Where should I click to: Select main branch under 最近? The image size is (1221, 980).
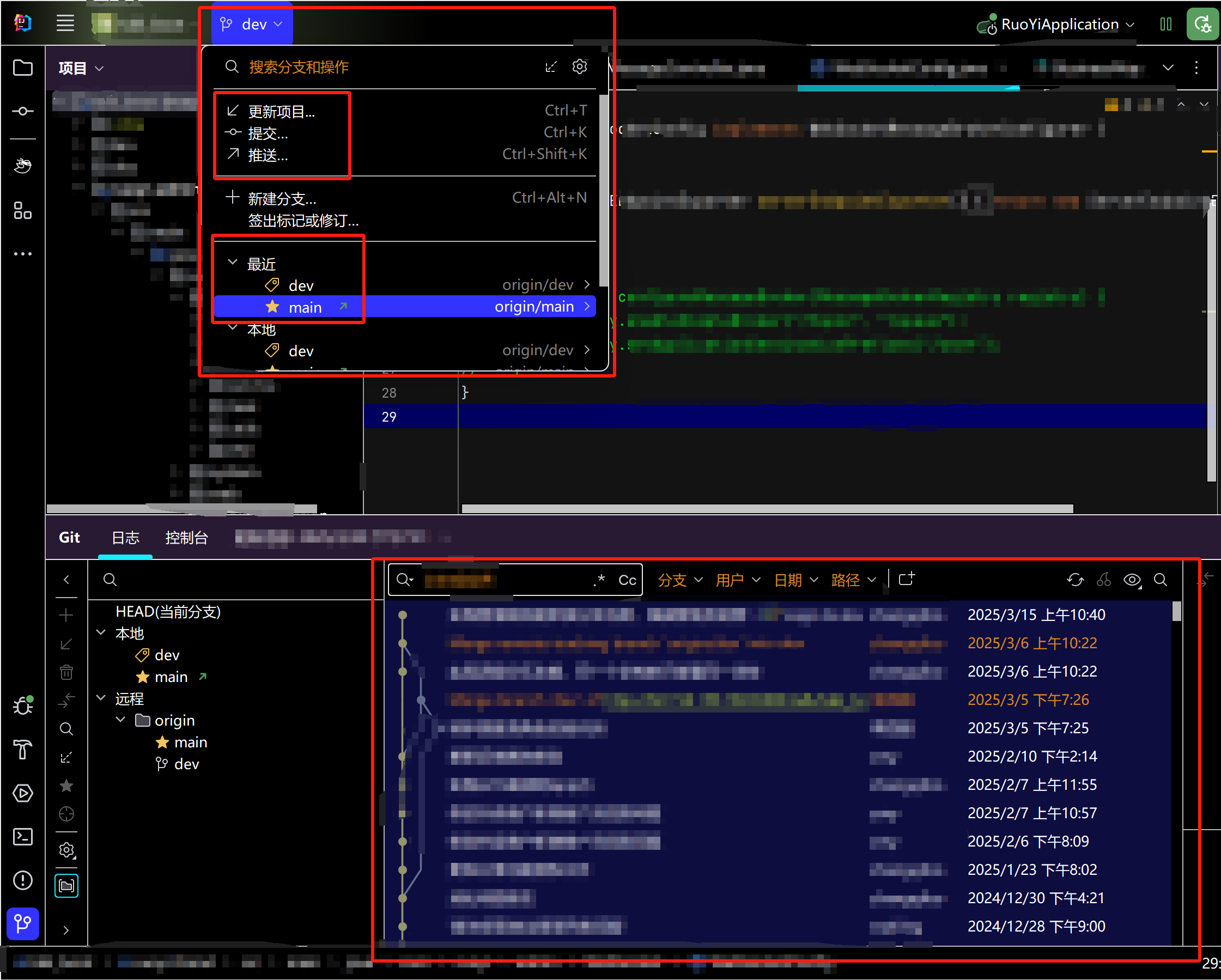305,307
